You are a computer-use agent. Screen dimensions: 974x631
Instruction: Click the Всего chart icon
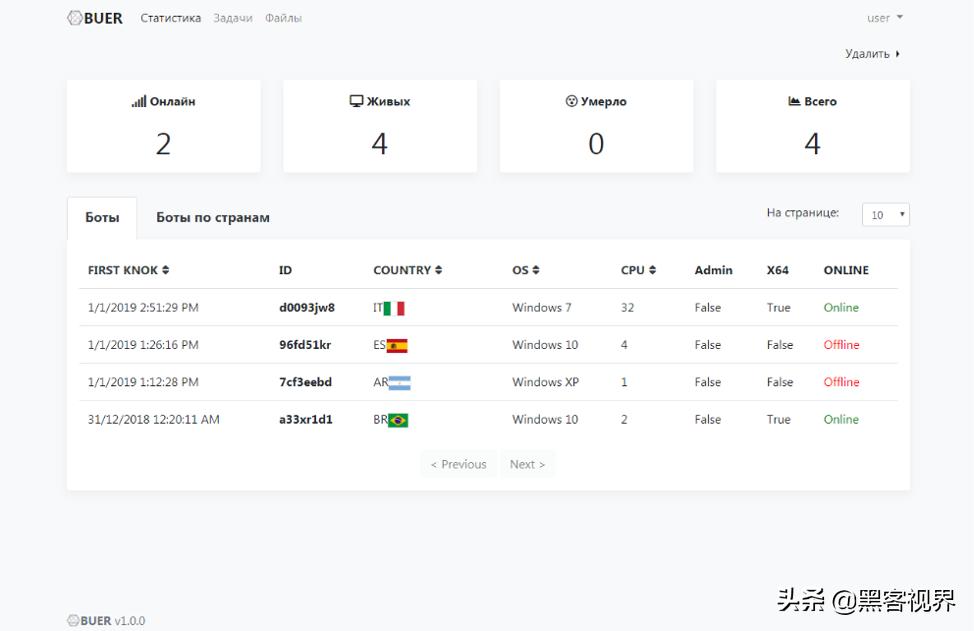coord(794,101)
